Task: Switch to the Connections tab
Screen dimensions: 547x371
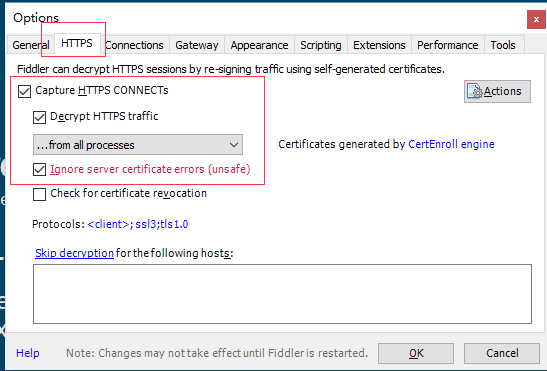Action: [x=134, y=45]
